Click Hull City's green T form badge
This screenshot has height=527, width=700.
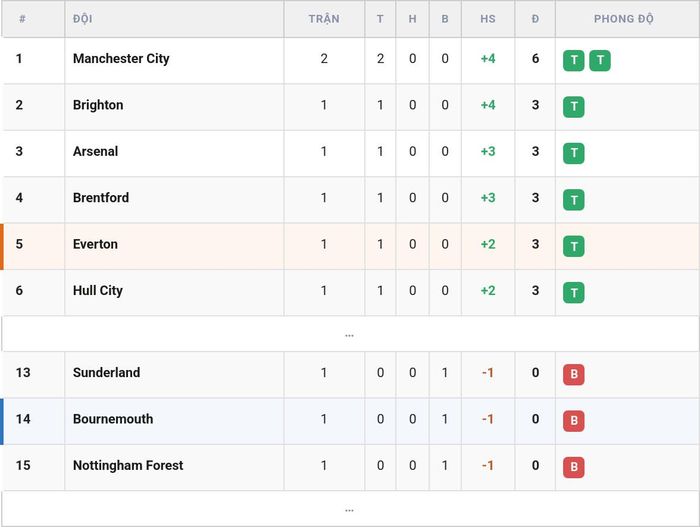point(574,293)
